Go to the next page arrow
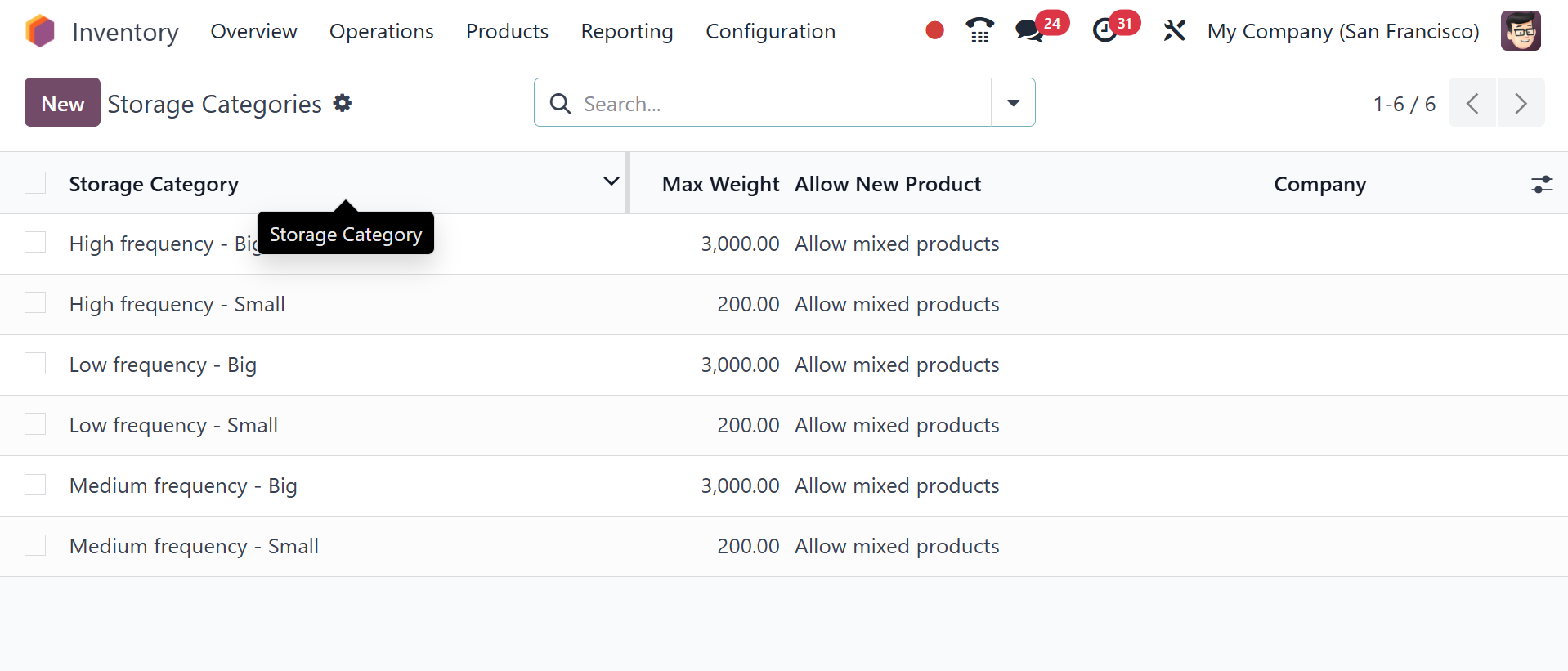Viewport: 1568px width, 671px height. (1521, 103)
